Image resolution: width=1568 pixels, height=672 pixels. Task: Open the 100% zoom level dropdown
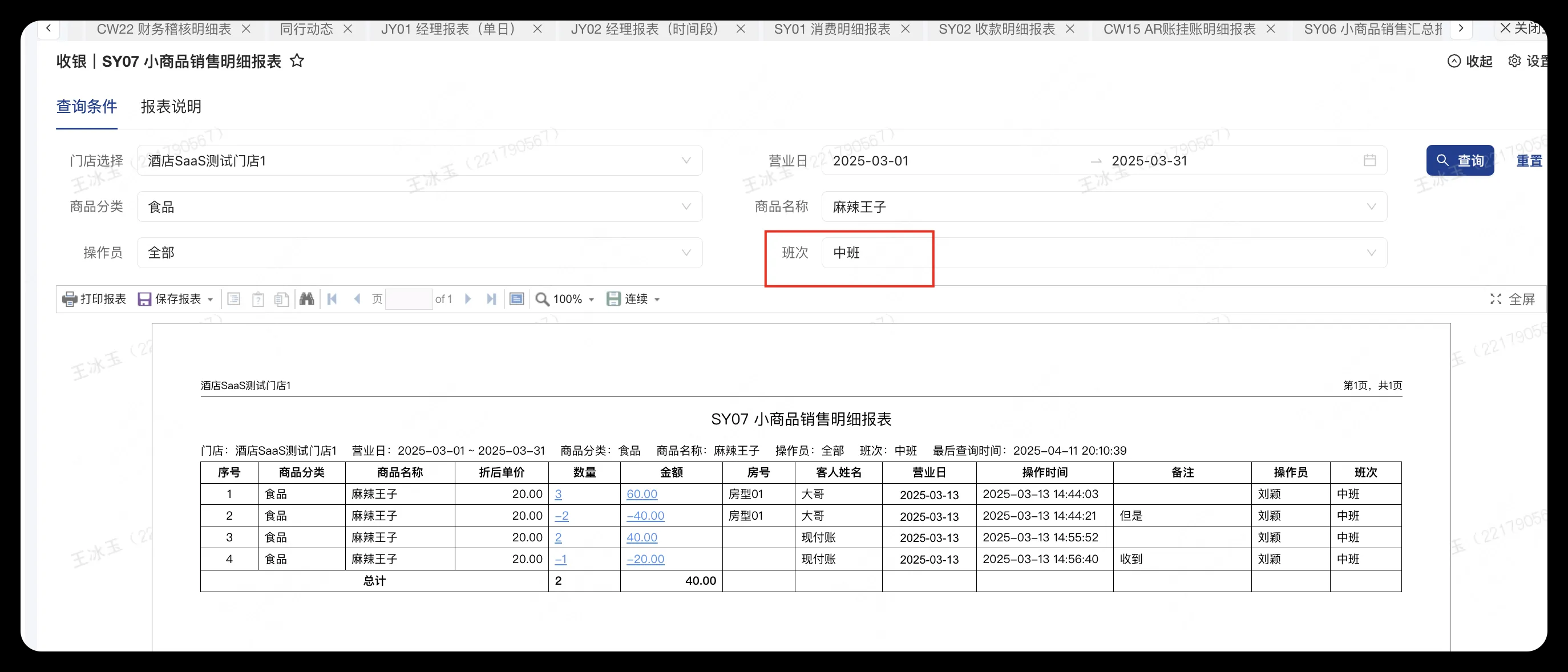pyautogui.click(x=591, y=299)
